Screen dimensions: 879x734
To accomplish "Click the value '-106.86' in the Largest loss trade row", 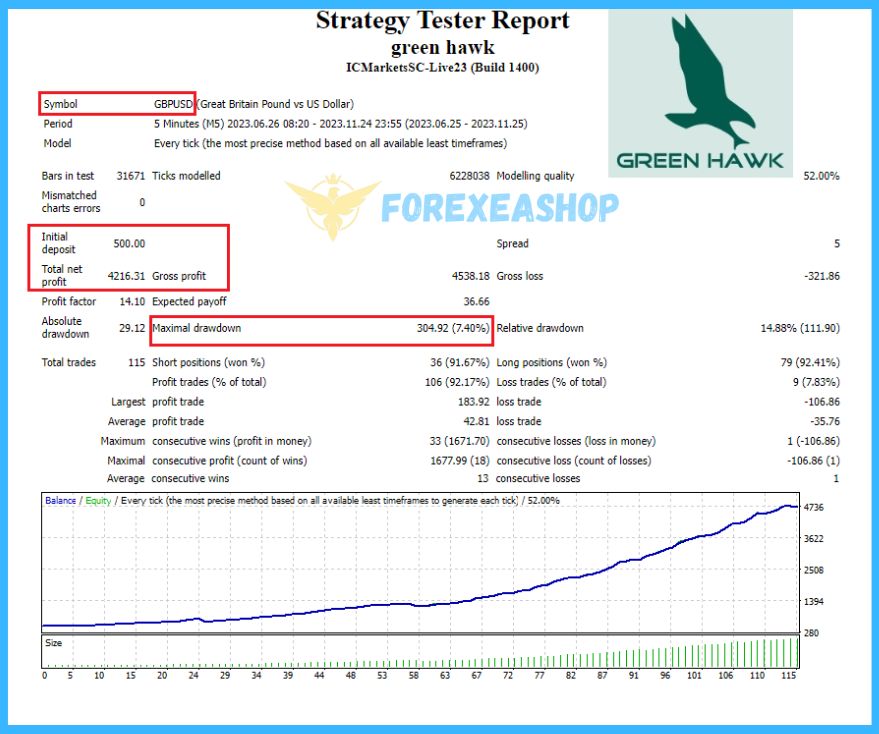I will coord(822,401).
